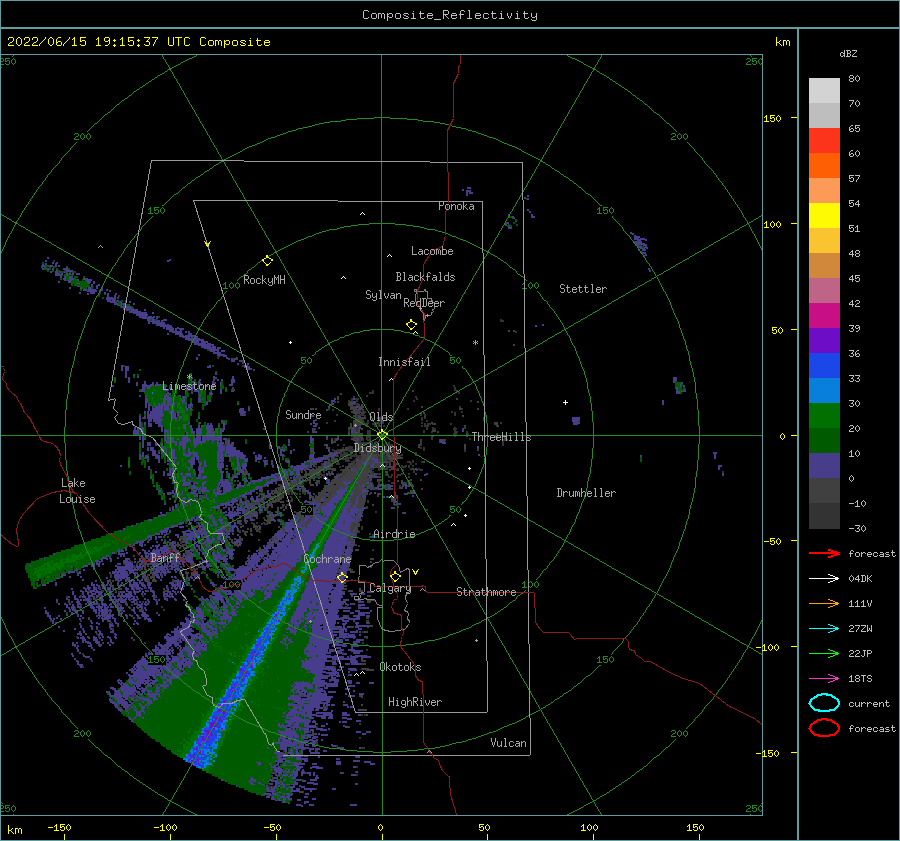The width and height of the screenshot is (900, 841).
Task: Click the cyan current ellipse in legend
Action: pos(824,703)
